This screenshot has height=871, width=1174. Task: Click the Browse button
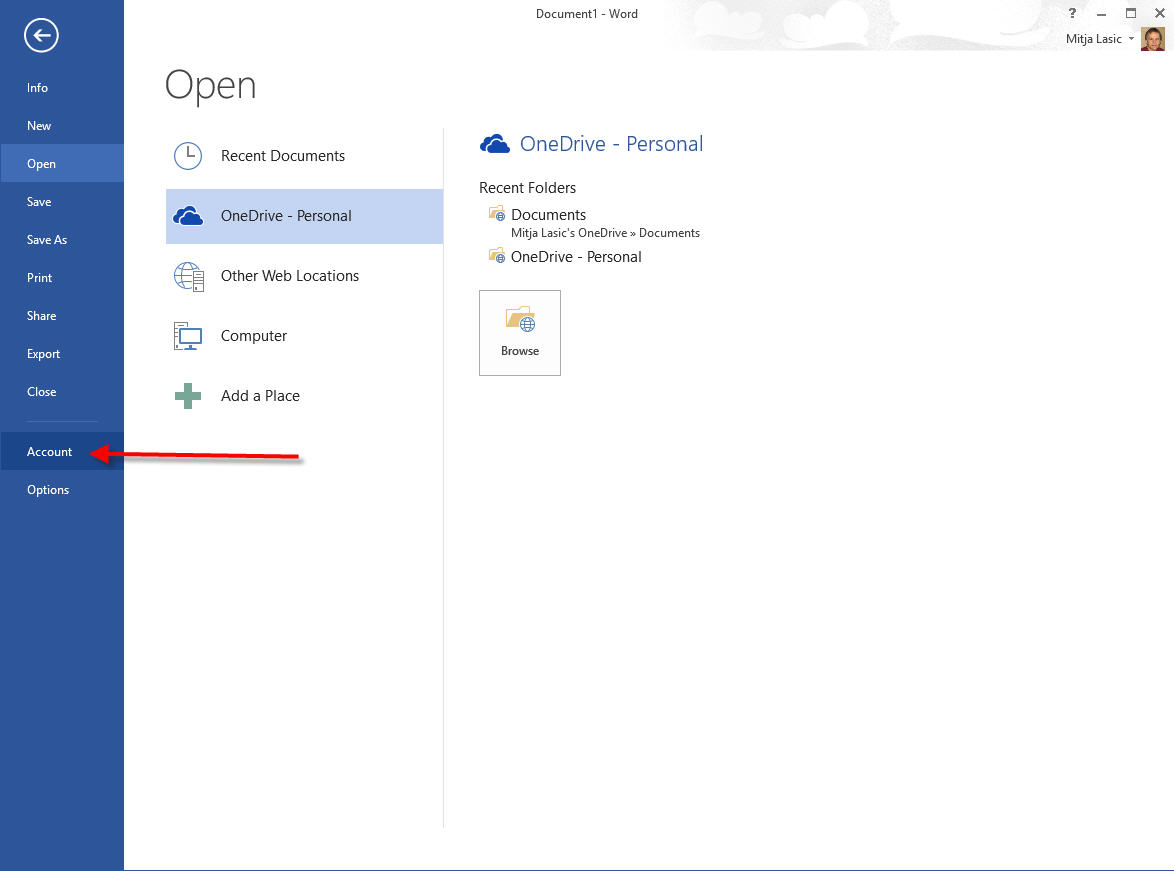[520, 333]
